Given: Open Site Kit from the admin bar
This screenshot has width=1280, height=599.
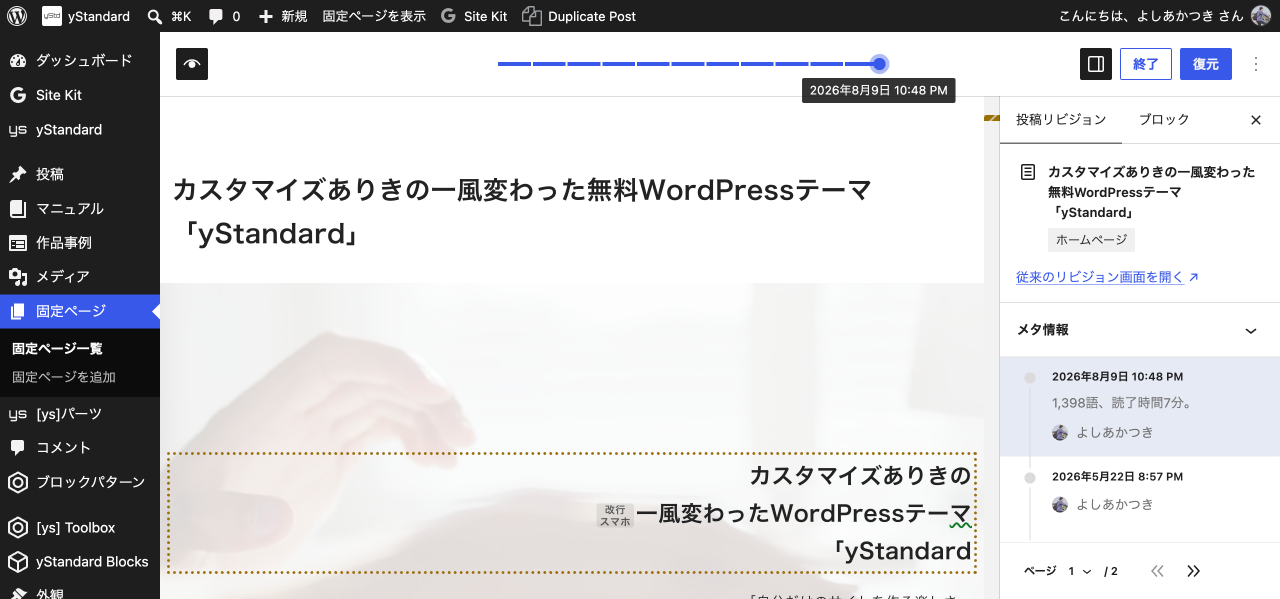Looking at the screenshot, I should click(475, 16).
